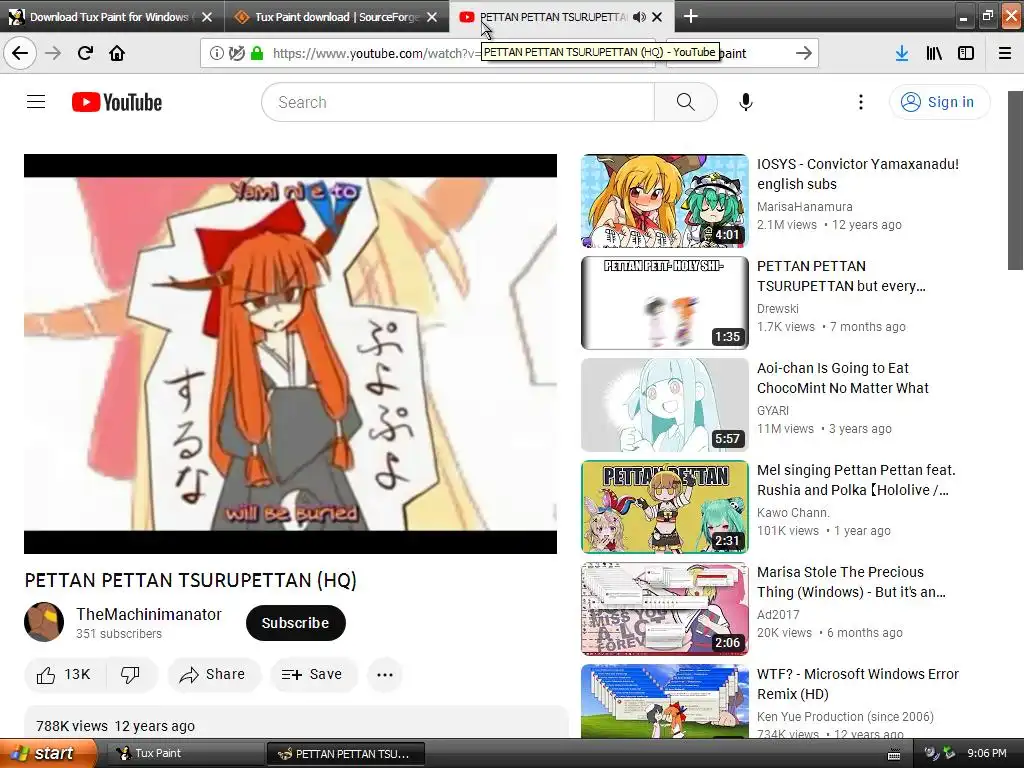1024x768 pixels.
Task: Click the tracking protection shield icon
Action: click(x=236, y=53)
